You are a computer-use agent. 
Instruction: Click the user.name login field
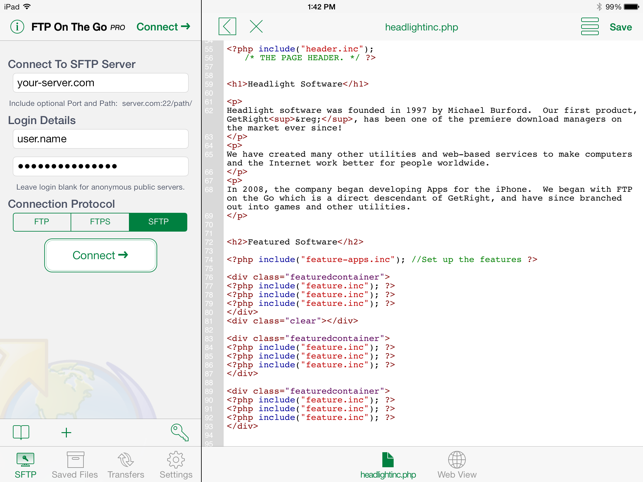coord(100,139)
